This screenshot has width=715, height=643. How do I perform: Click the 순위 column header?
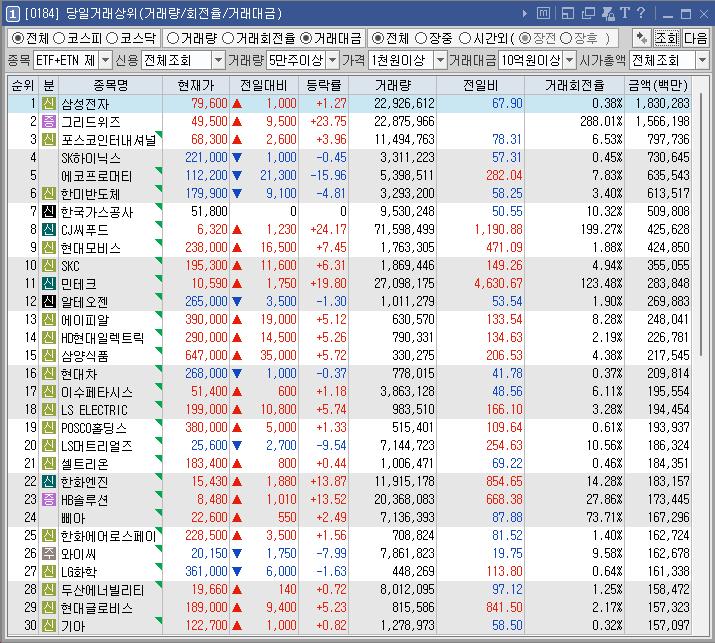(23, 85)
